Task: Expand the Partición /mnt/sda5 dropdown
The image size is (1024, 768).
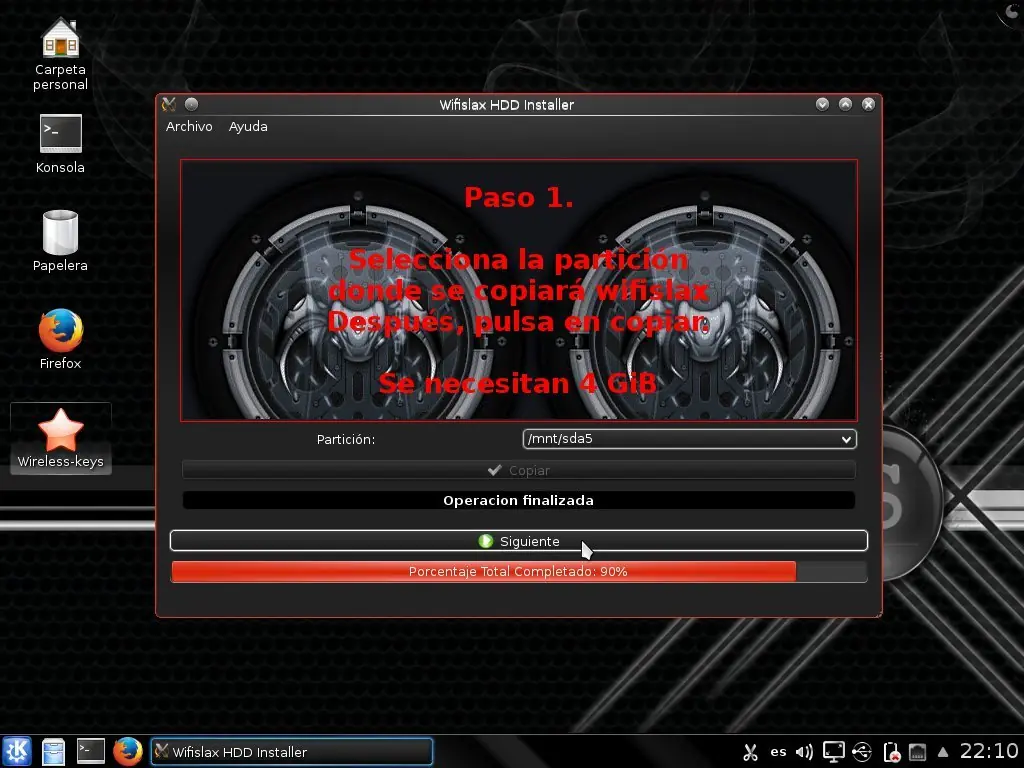Action: click(x=689, y=439)
